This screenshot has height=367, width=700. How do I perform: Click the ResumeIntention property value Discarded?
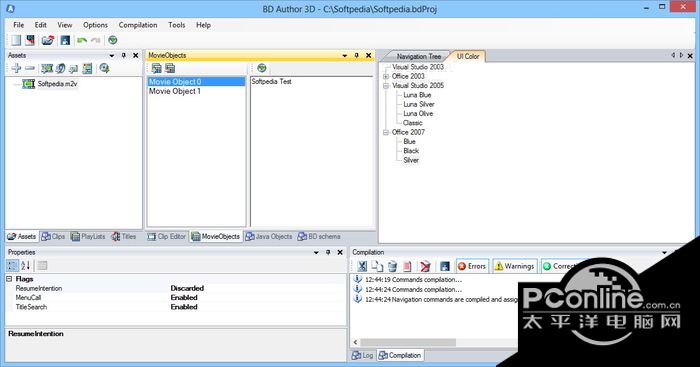[187, 288]
